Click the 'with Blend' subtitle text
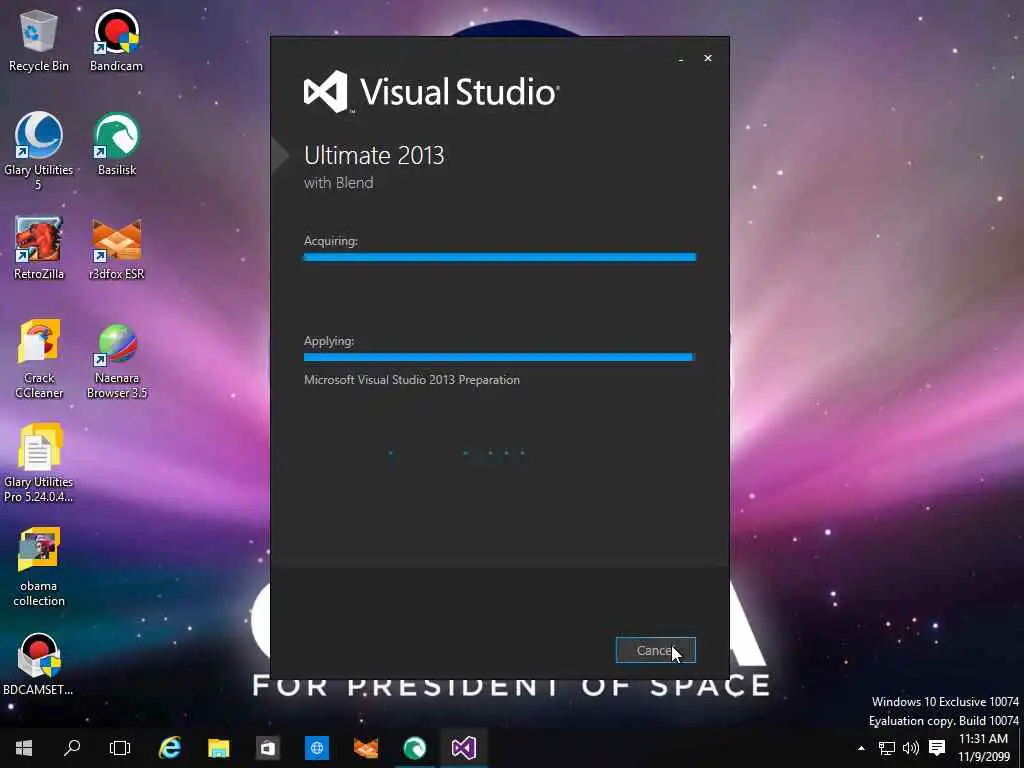 (x=338, y=183)
